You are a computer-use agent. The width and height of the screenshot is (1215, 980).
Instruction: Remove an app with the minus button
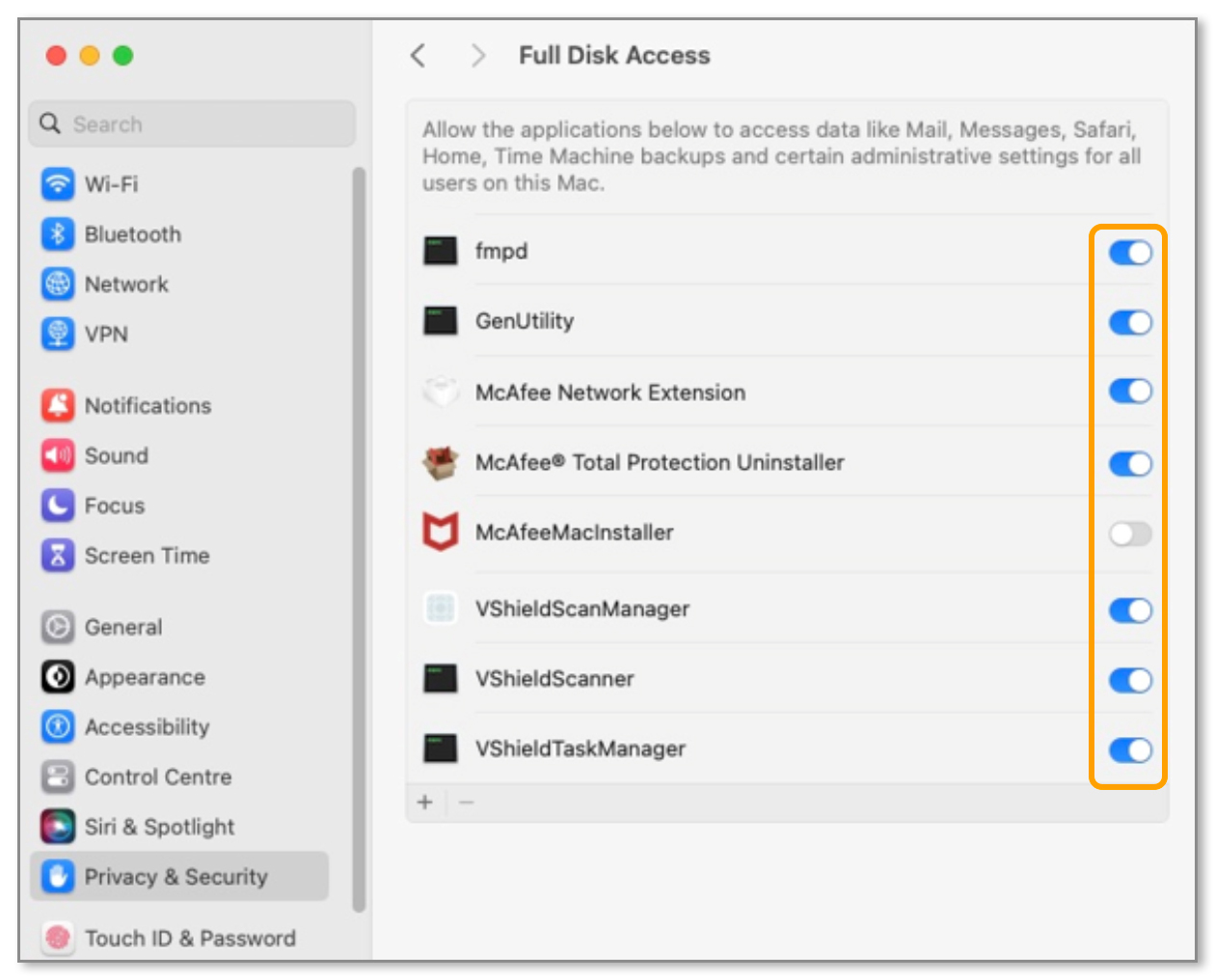point(467,803)
